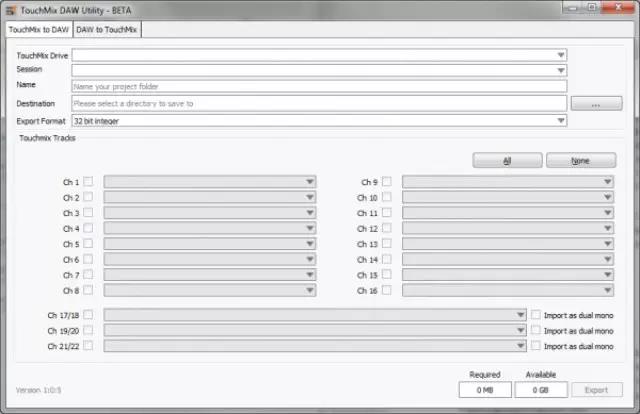
Task: Check the Ch 16 checkbox
Action: [x=387, y=290]
